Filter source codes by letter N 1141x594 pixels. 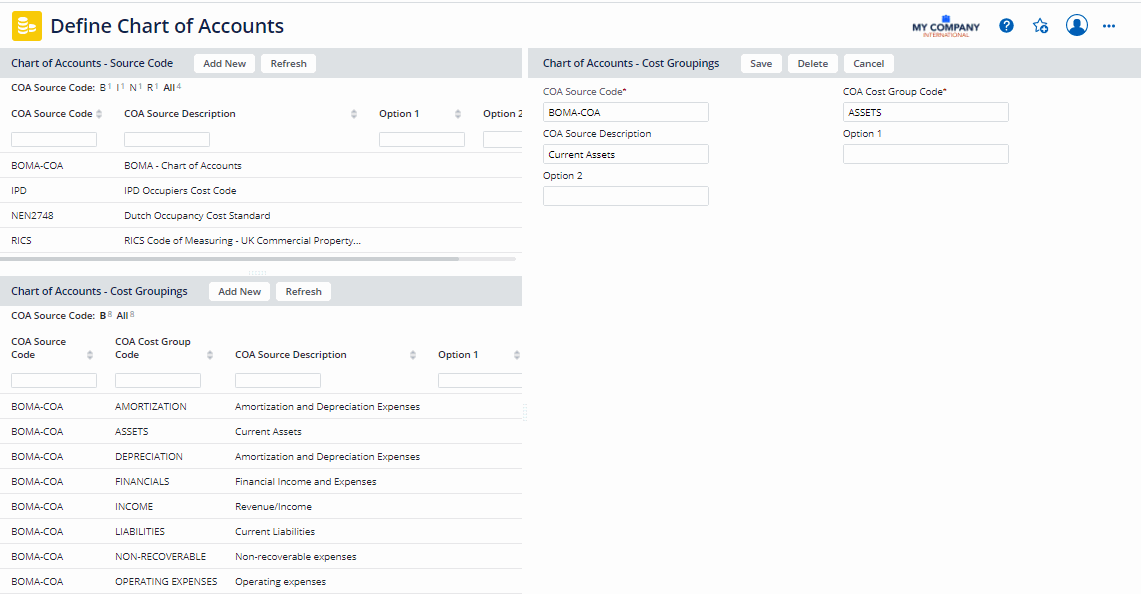[133, 88]
